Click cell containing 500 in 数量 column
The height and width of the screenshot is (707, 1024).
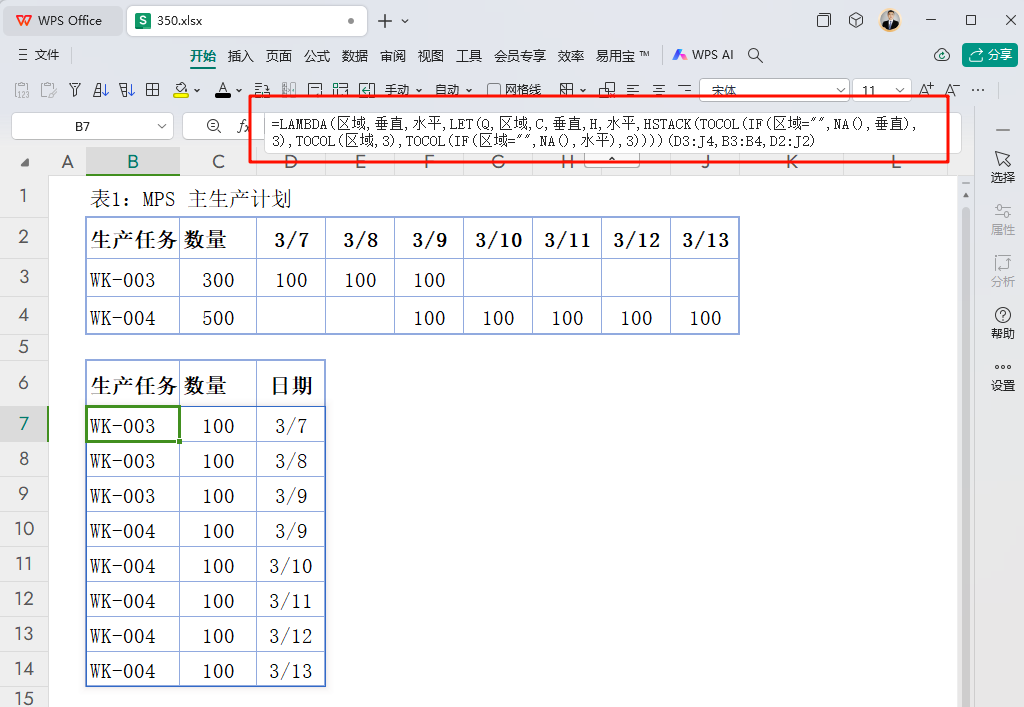(218, 318)
